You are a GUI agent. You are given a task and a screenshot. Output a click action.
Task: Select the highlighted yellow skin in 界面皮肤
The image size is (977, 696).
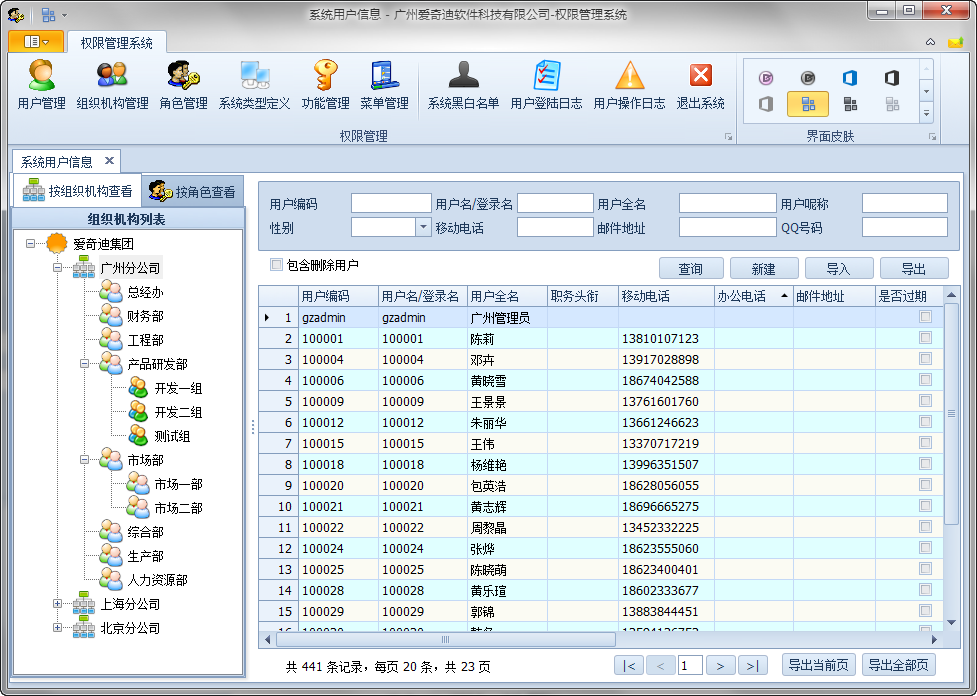coord(808,104)
